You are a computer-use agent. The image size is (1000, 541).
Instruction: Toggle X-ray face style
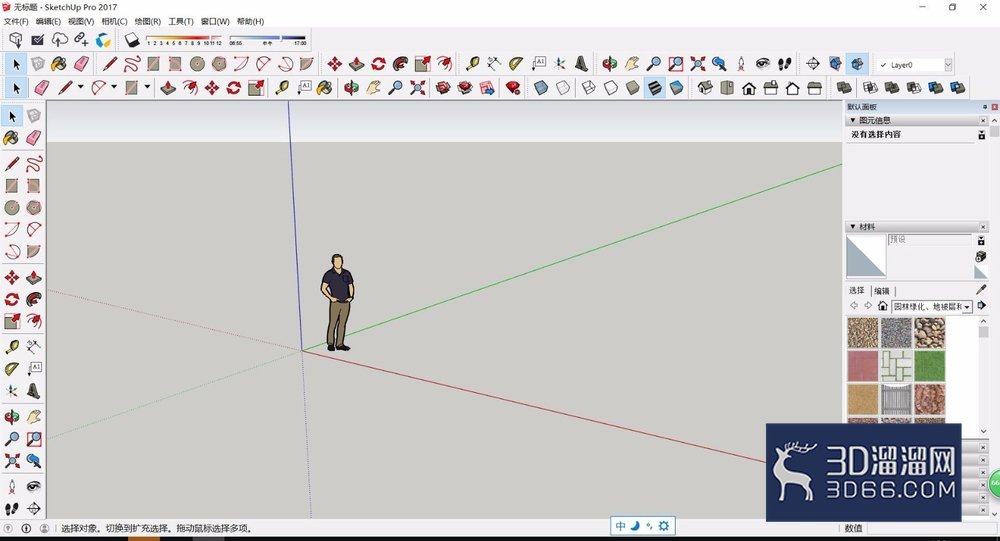[x=541, y=87]
